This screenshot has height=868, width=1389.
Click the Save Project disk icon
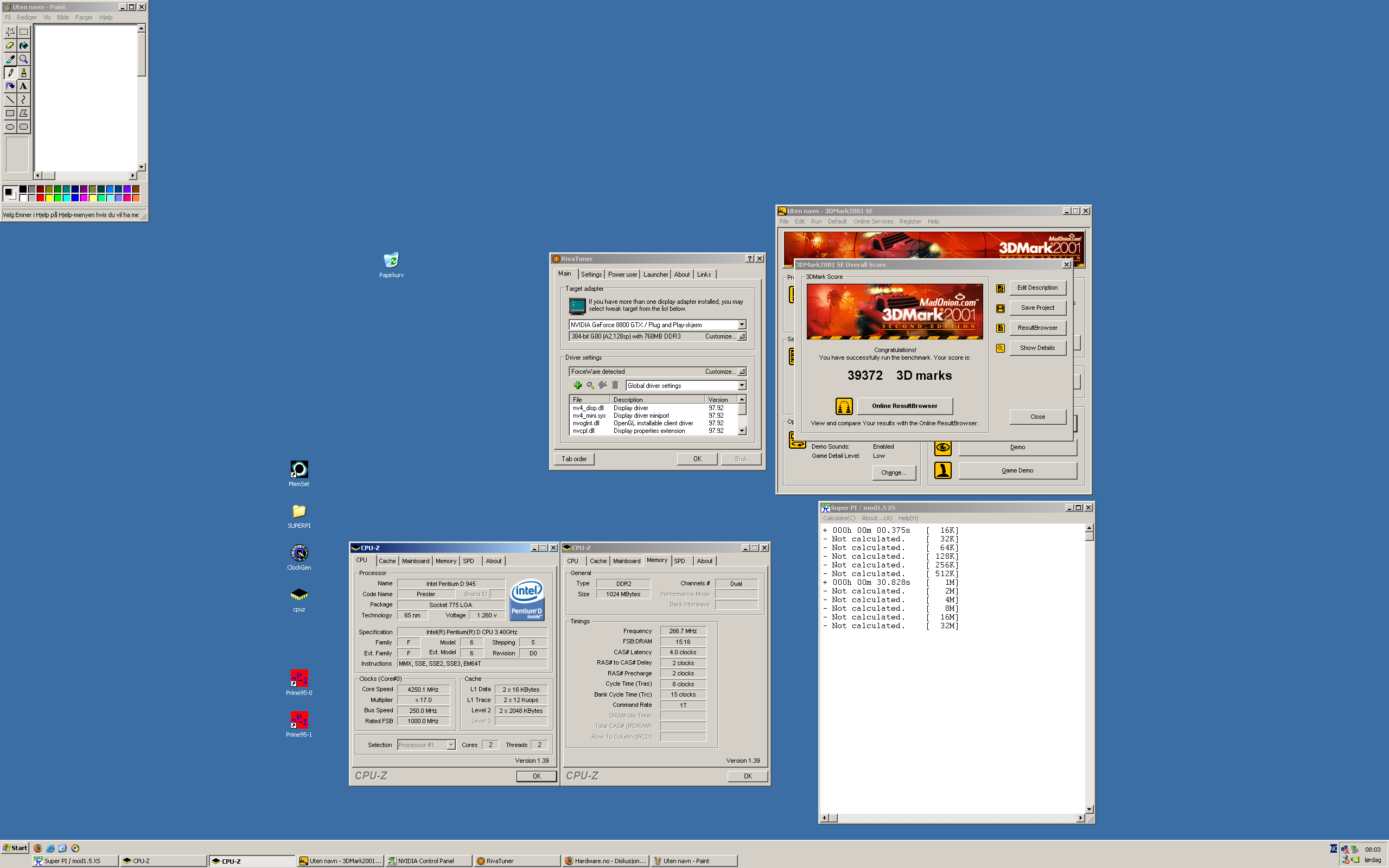[1001, 308]
